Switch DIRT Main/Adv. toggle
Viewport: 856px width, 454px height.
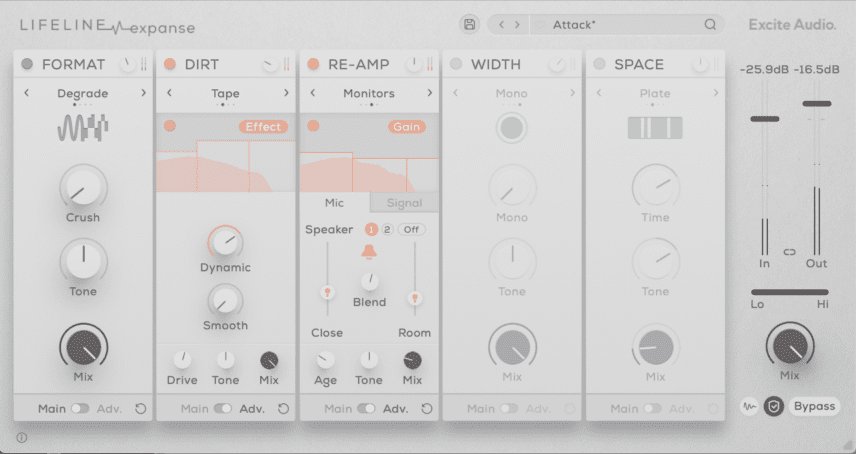click(223, 409)
